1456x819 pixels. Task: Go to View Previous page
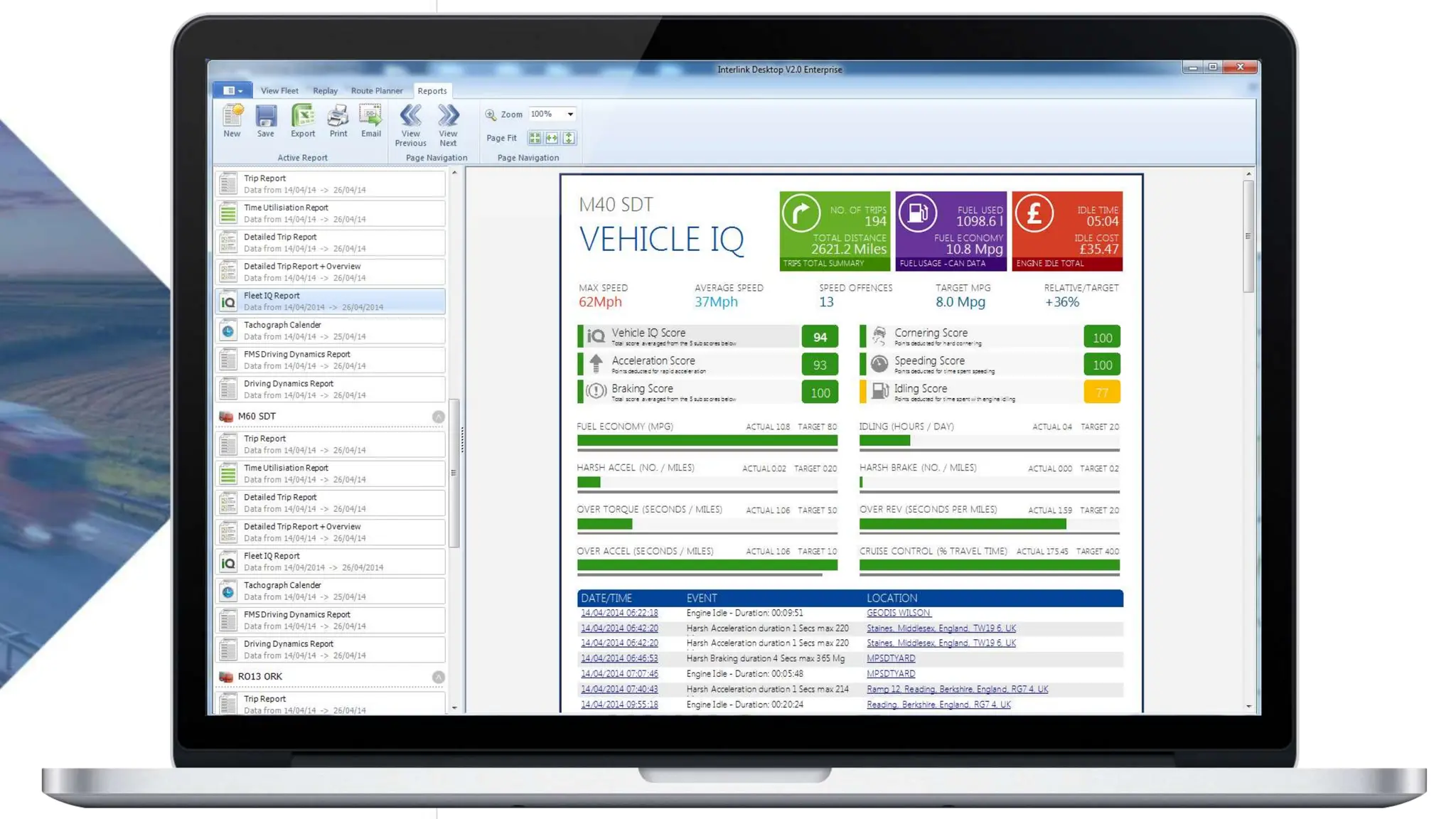click(410, 117)
